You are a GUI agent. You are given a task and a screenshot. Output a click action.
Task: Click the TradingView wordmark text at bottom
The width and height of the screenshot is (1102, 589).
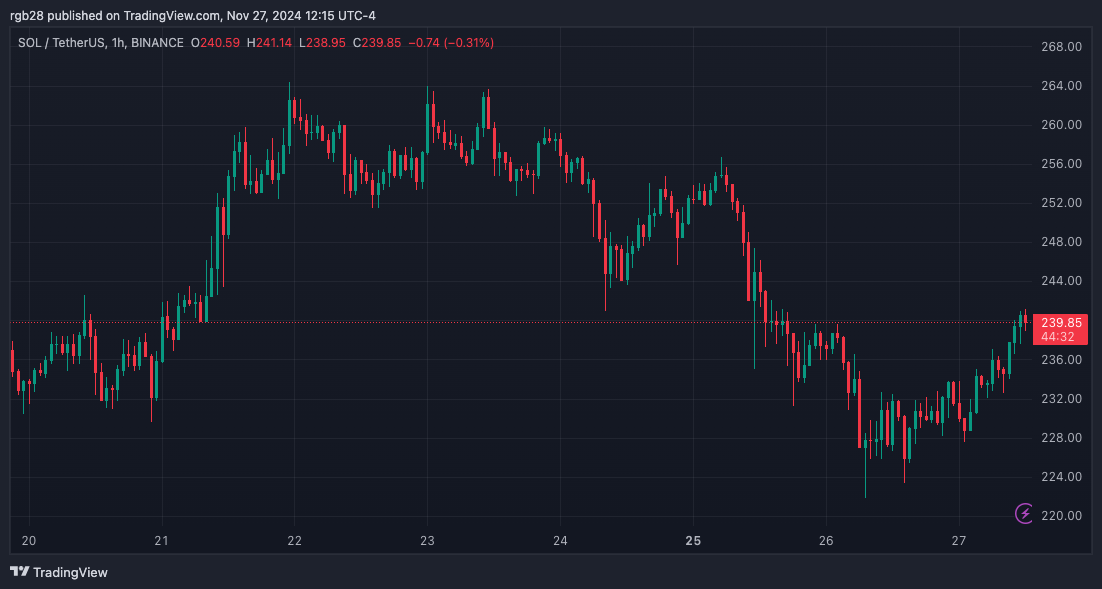click(x=70, y=573)
